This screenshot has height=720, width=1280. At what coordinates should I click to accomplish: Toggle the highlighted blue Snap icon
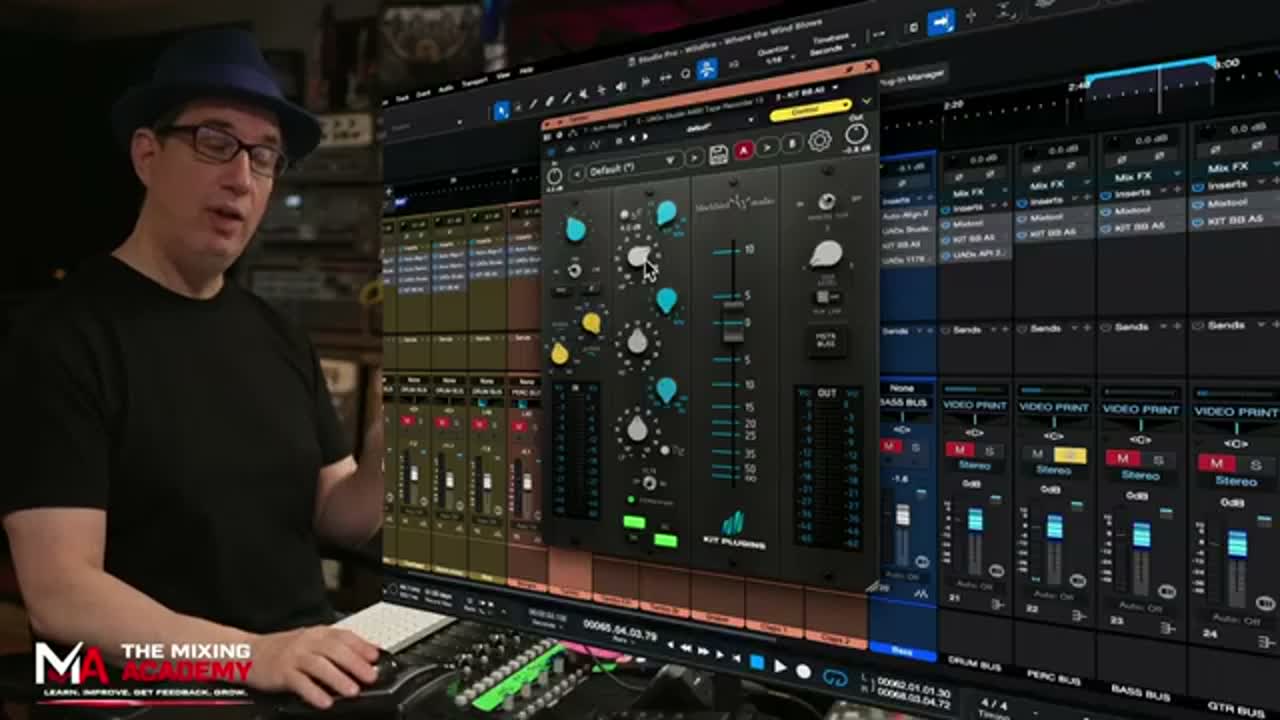[x=707, y=69]
